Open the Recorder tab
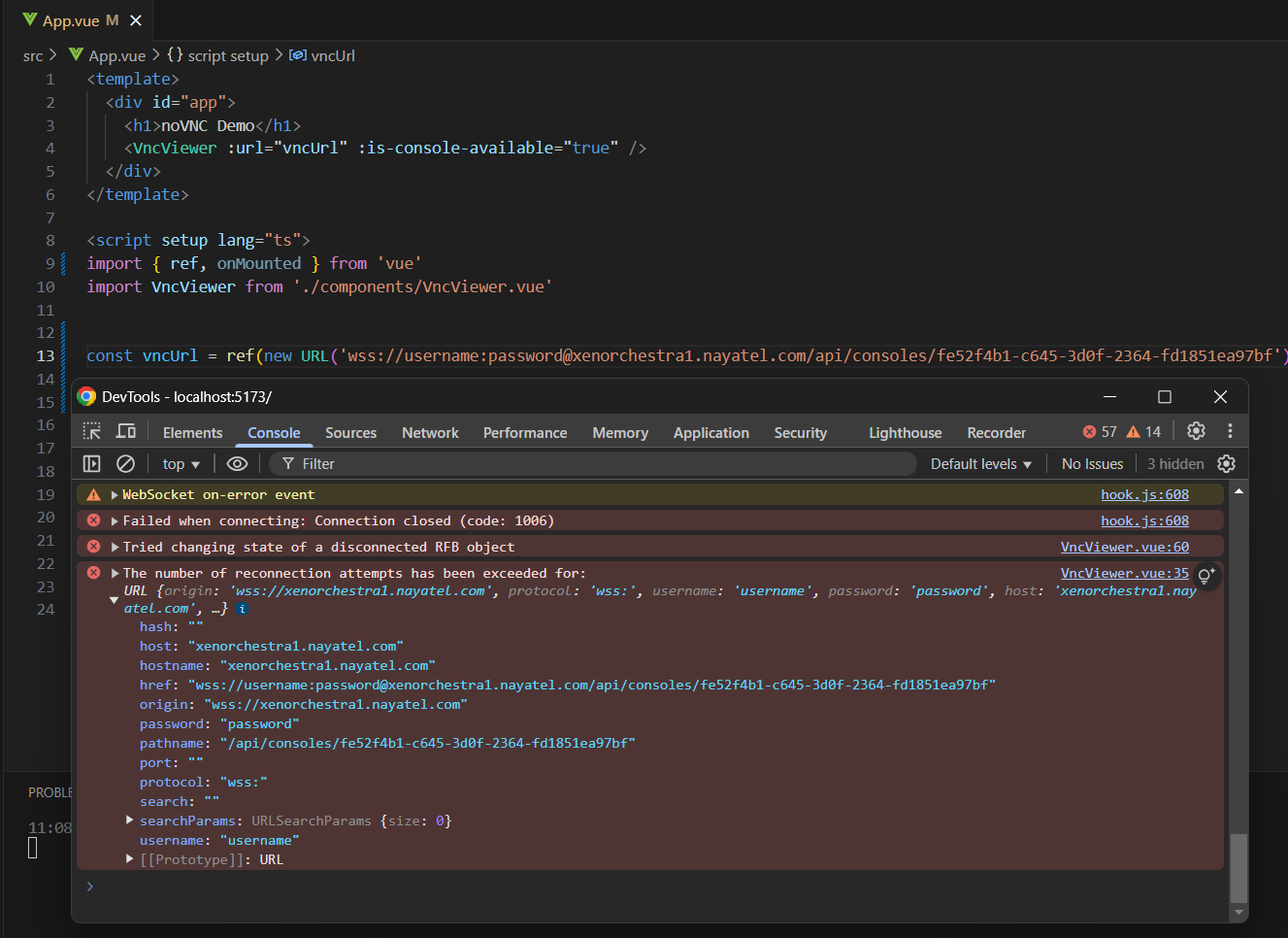Screen dimensions: 1288x938 click(996, 433)
